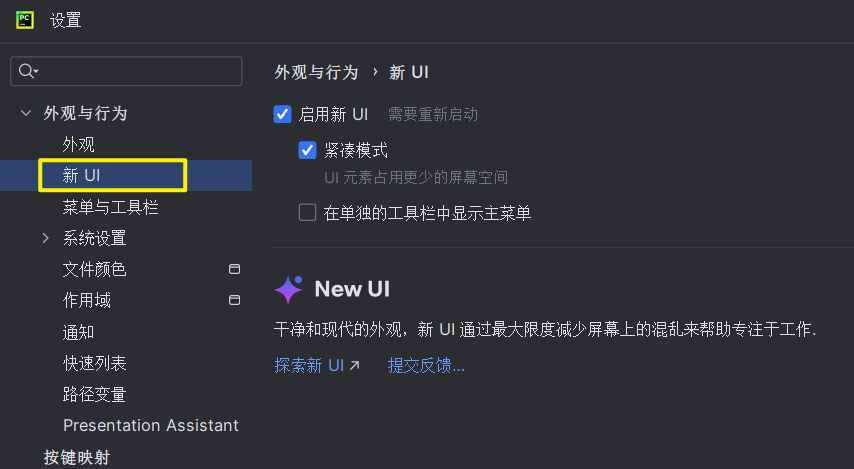Collapse the 外观与行为 tree section
The image size is (854, 469).
click(26, 113)
